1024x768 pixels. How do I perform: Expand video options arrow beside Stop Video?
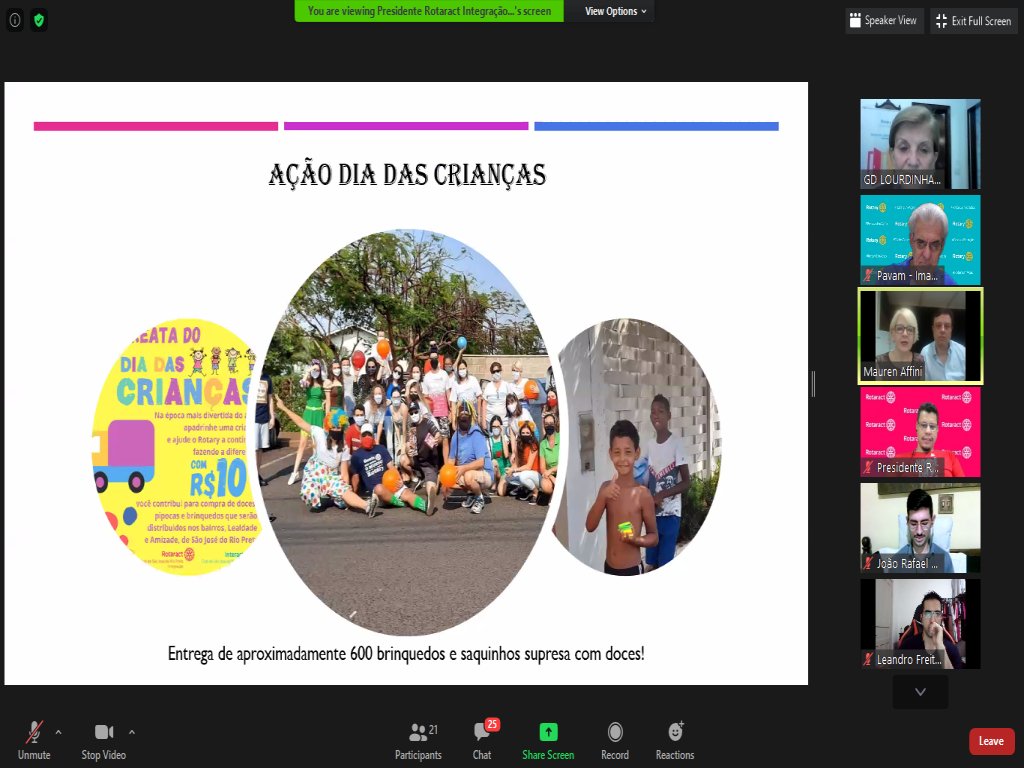point(132,732)
